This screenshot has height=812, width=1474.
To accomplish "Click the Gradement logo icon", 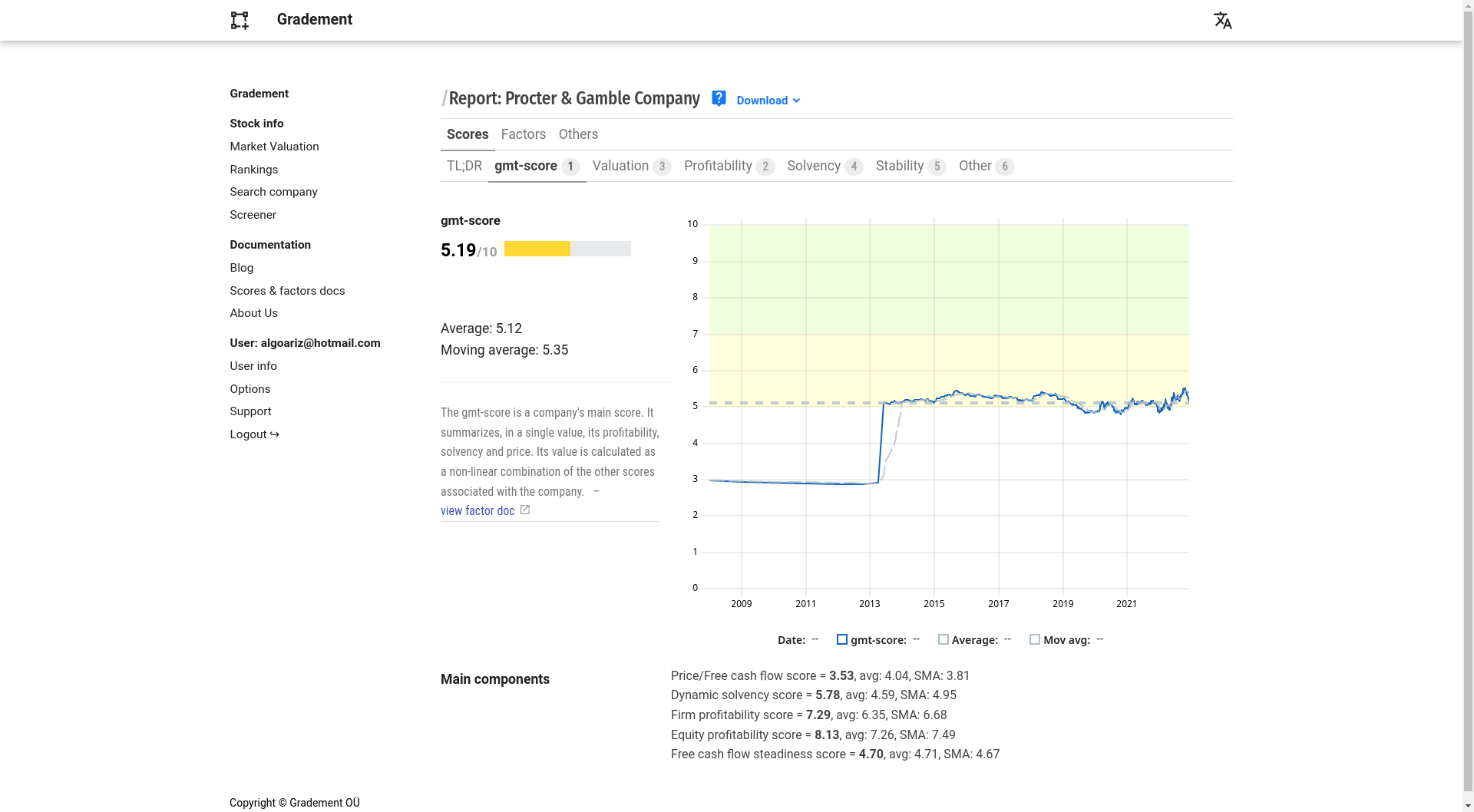I will click(240, 21).
